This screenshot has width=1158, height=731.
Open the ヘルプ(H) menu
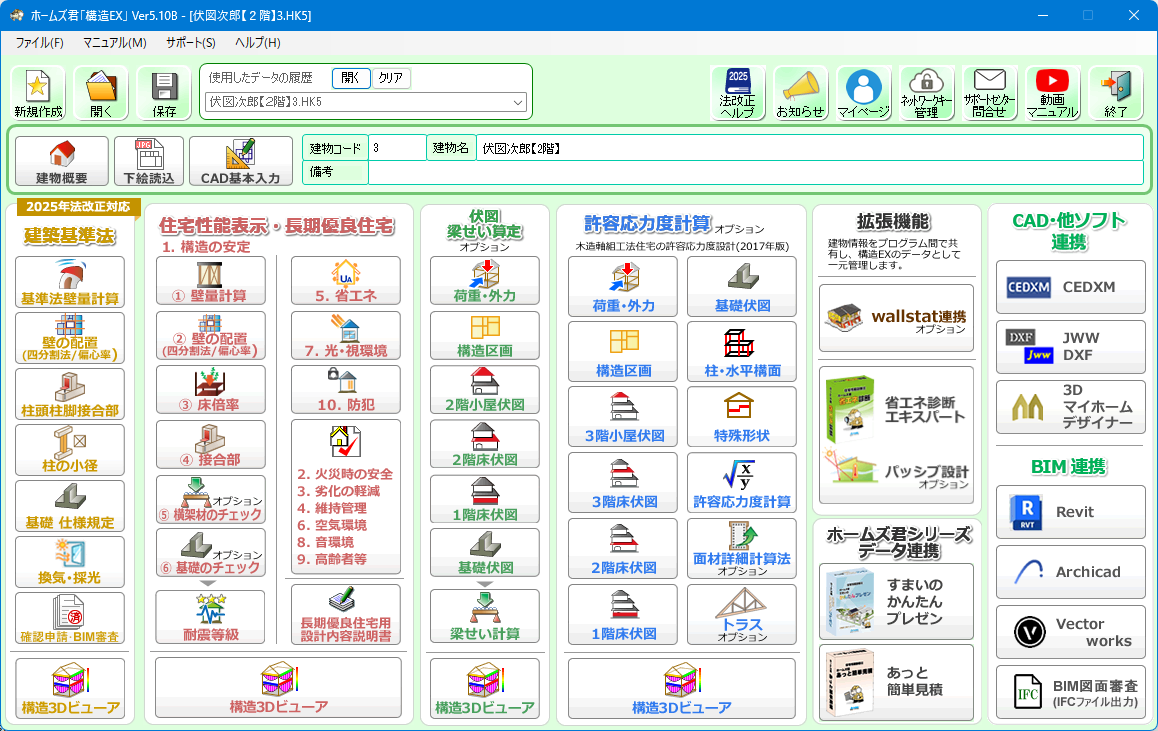(257, 43)
